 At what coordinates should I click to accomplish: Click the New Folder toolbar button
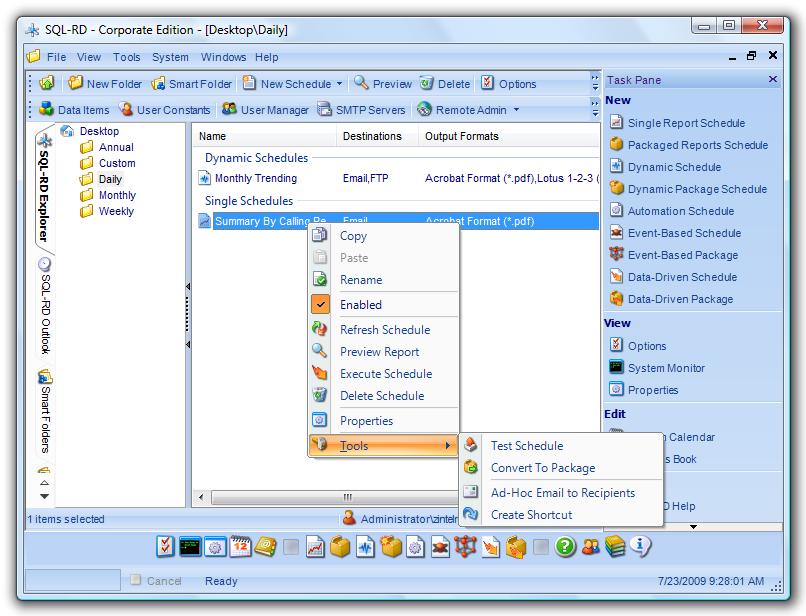click(x=105, y=83)
